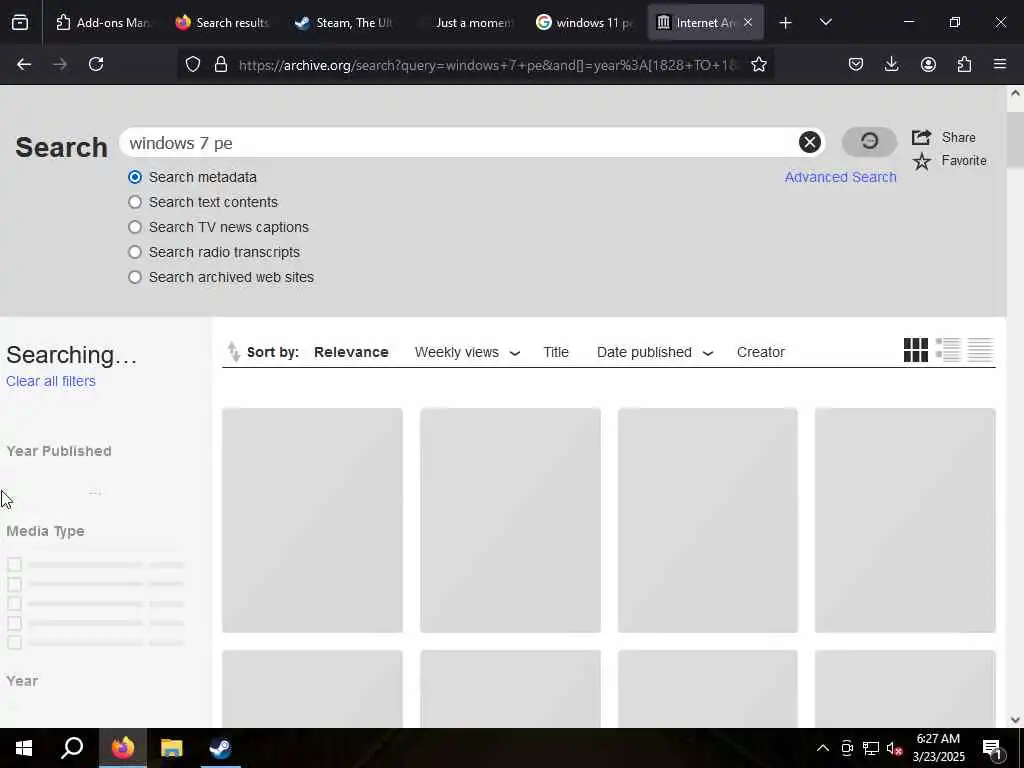Reload the current page
The height and width of the screenshot is (768, 1024).
[x=96, y=64]
